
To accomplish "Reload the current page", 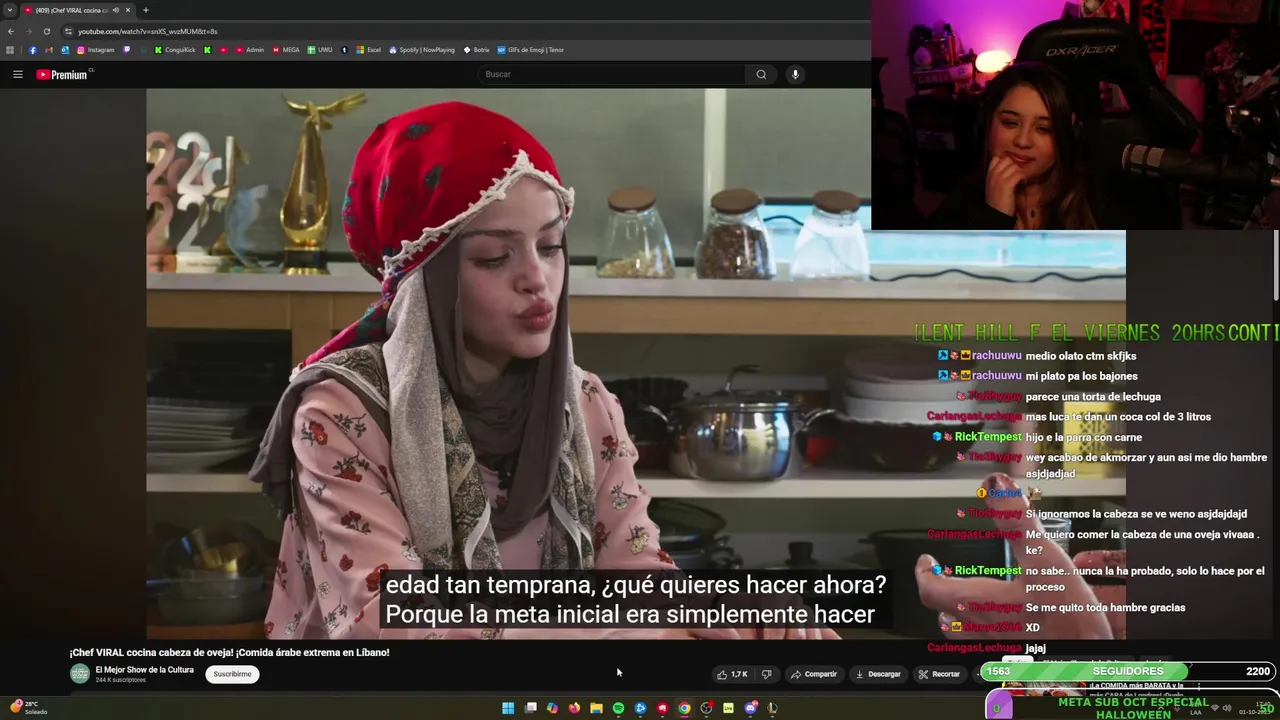I will click(46, 31).
